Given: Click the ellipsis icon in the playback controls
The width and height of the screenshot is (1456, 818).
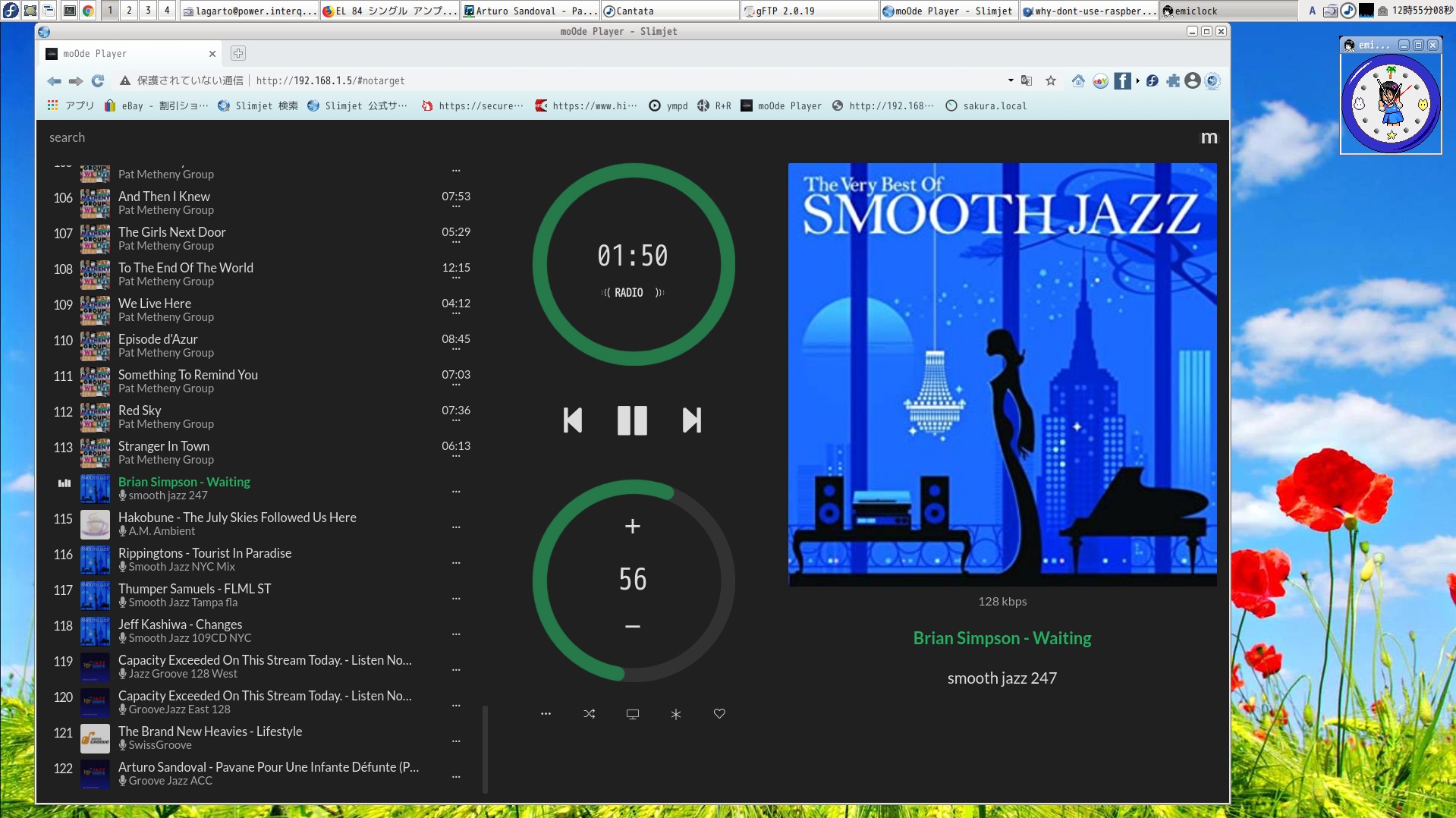Looking at the screenshot, I should tap(545, 713).
